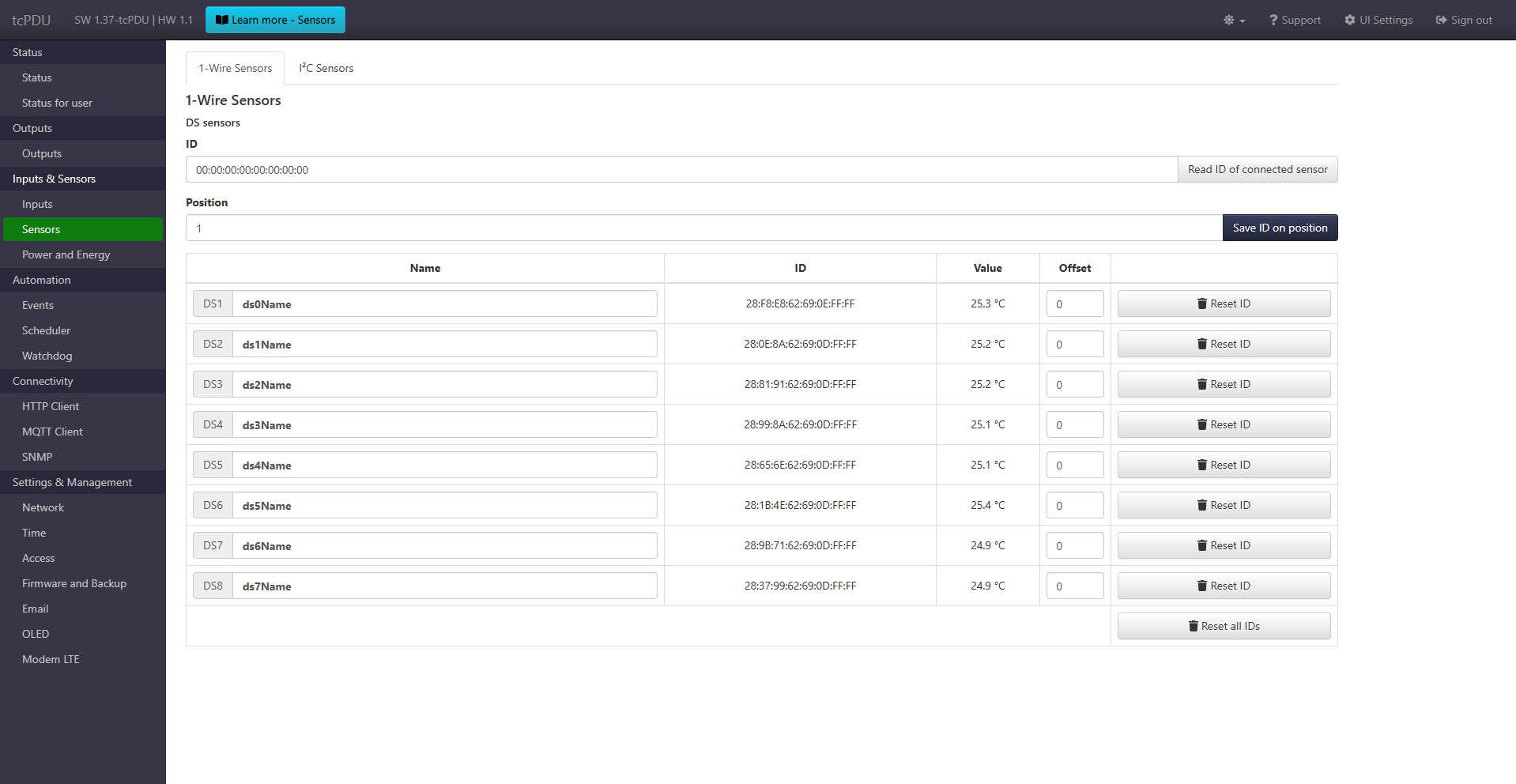This screenshot has height=784, width=1516.
Task: Click the Support question-mark link
Action: 1295,20
